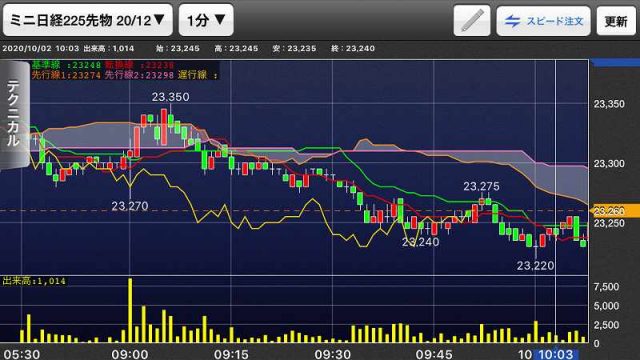Click the 終 : 23,240 close value
The height and width of the screenshot is (360, 640).
pos(353,49)
